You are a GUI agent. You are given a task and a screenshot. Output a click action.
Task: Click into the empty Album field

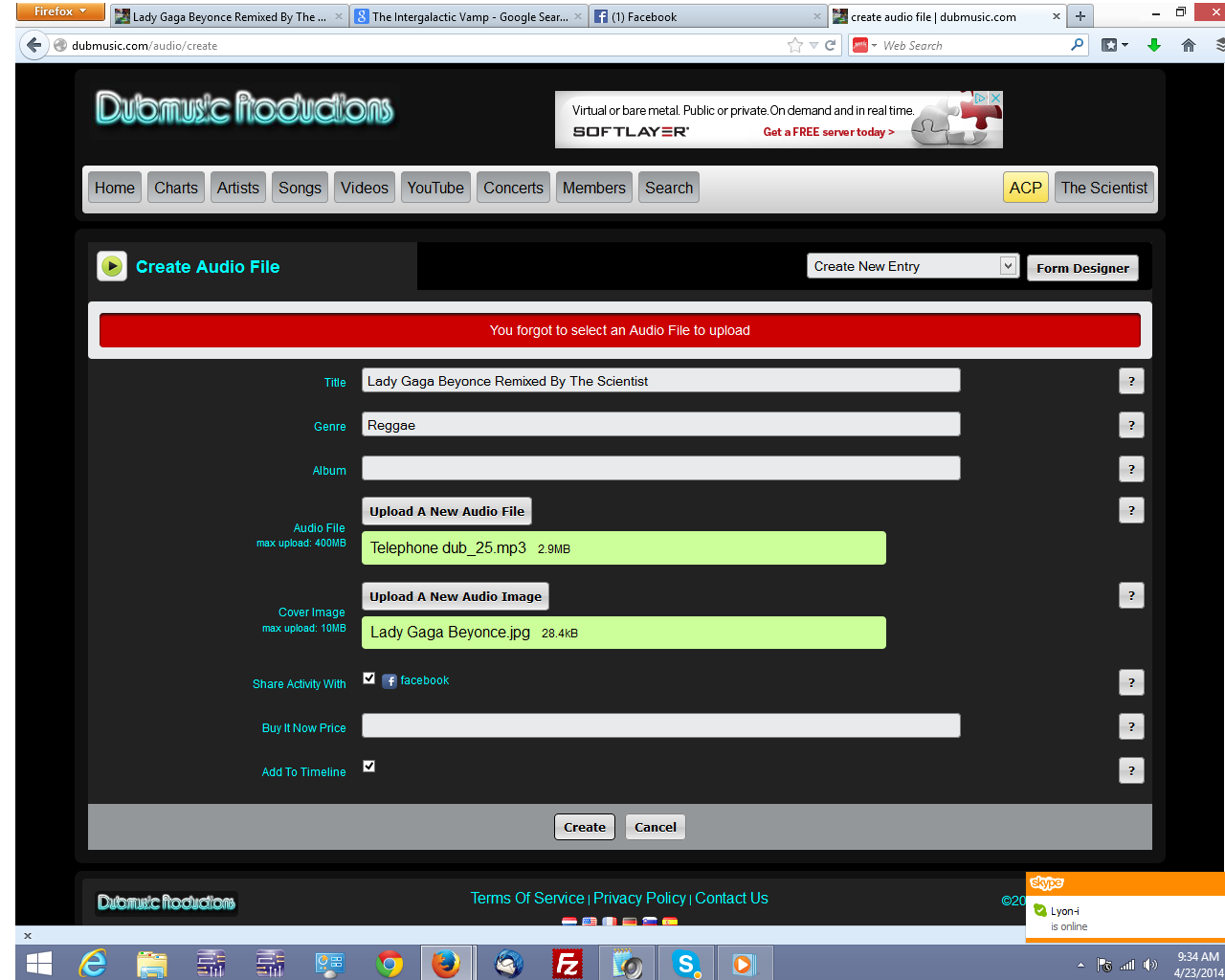pyautogui.click(x=660, y=469)
